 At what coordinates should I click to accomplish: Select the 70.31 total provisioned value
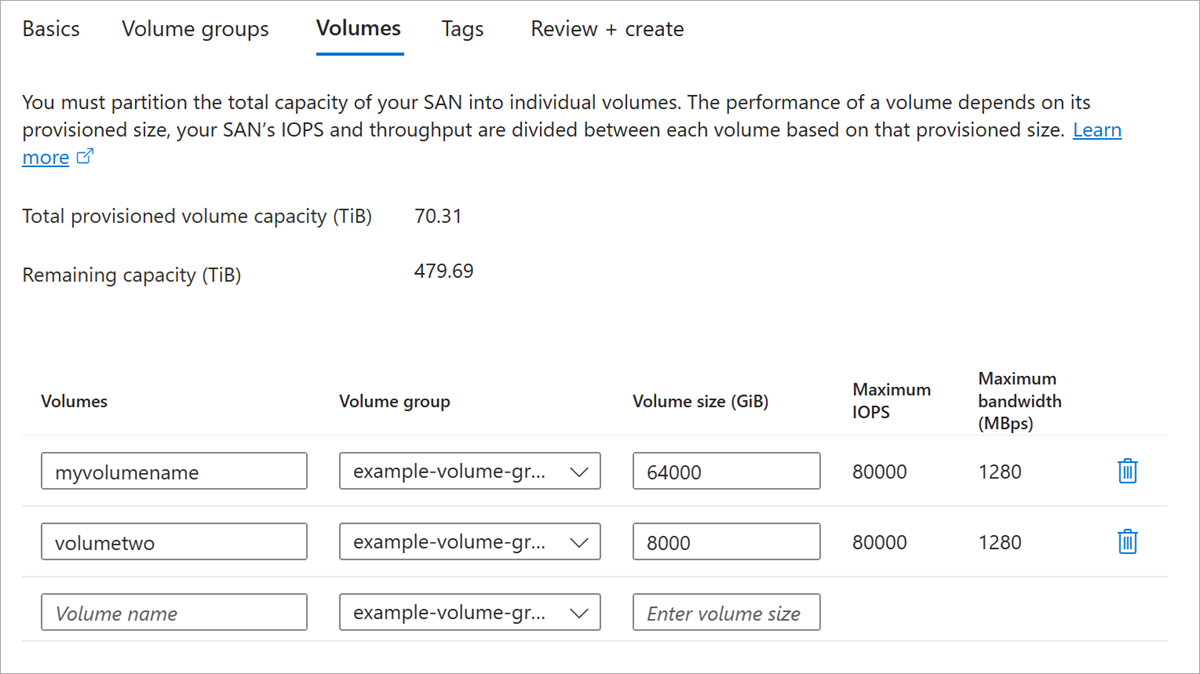tap(438, 216)
